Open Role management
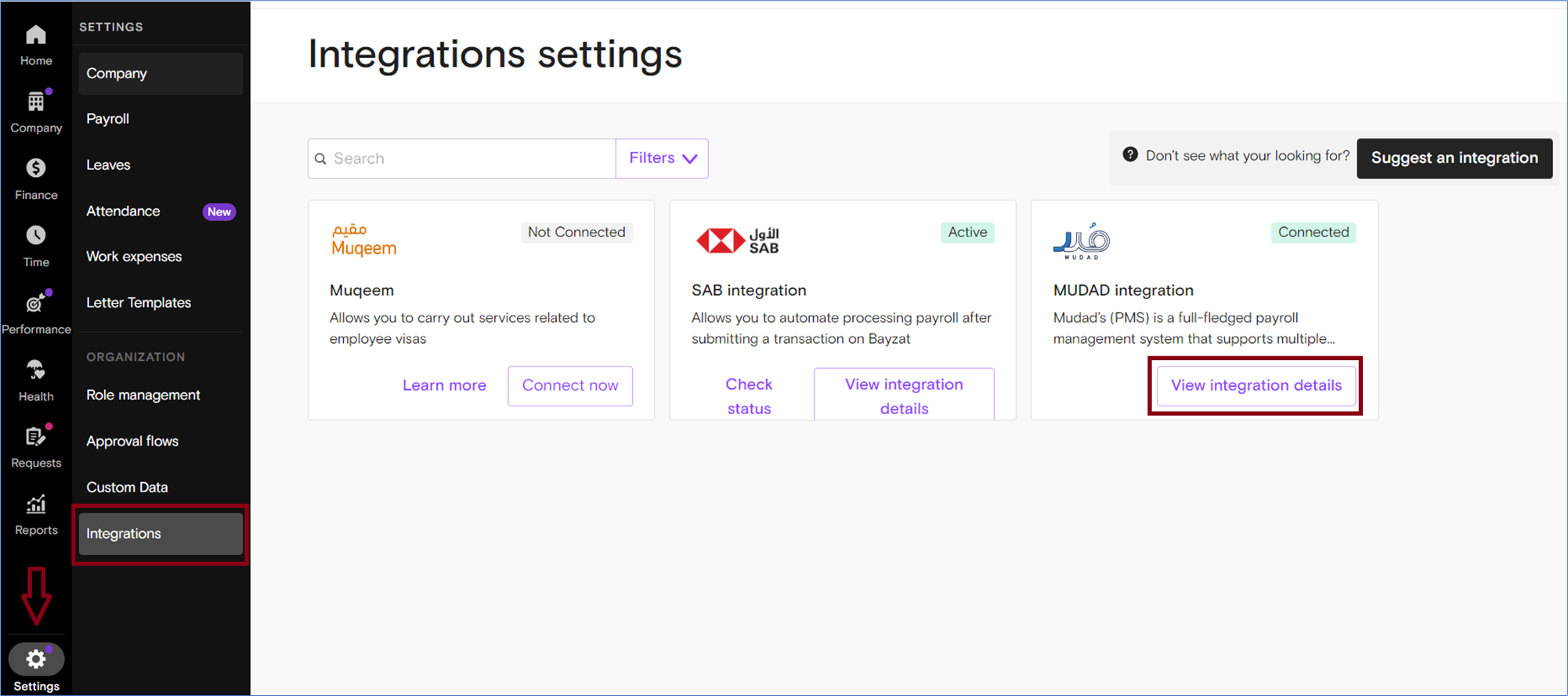Image resolution: width=1568 pixels, height=696 pixels. [161, 395]
